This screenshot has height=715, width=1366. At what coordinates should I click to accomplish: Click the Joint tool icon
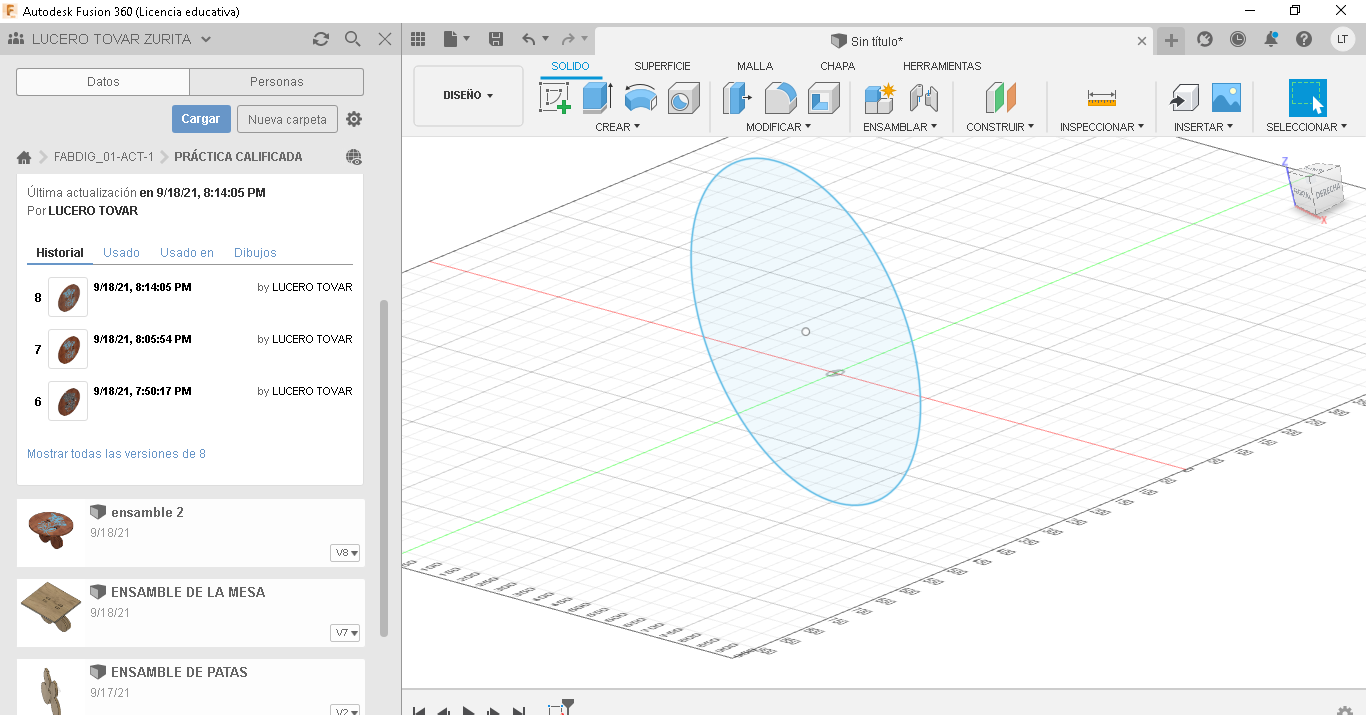[924, 98]
